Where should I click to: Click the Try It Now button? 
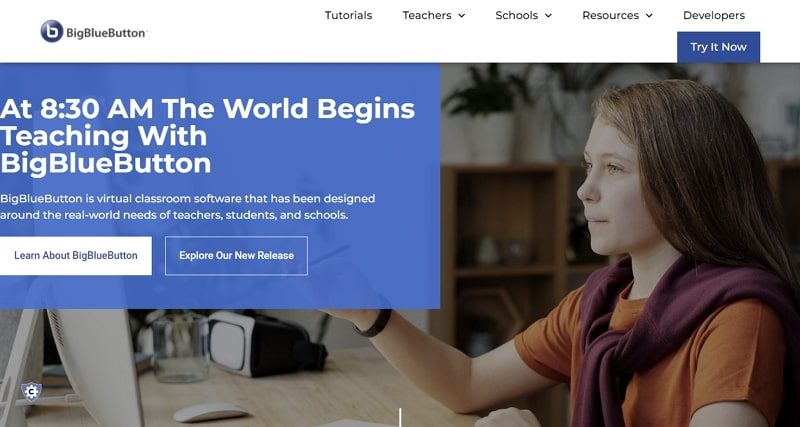pyautogui.click(x=718, y=47)
